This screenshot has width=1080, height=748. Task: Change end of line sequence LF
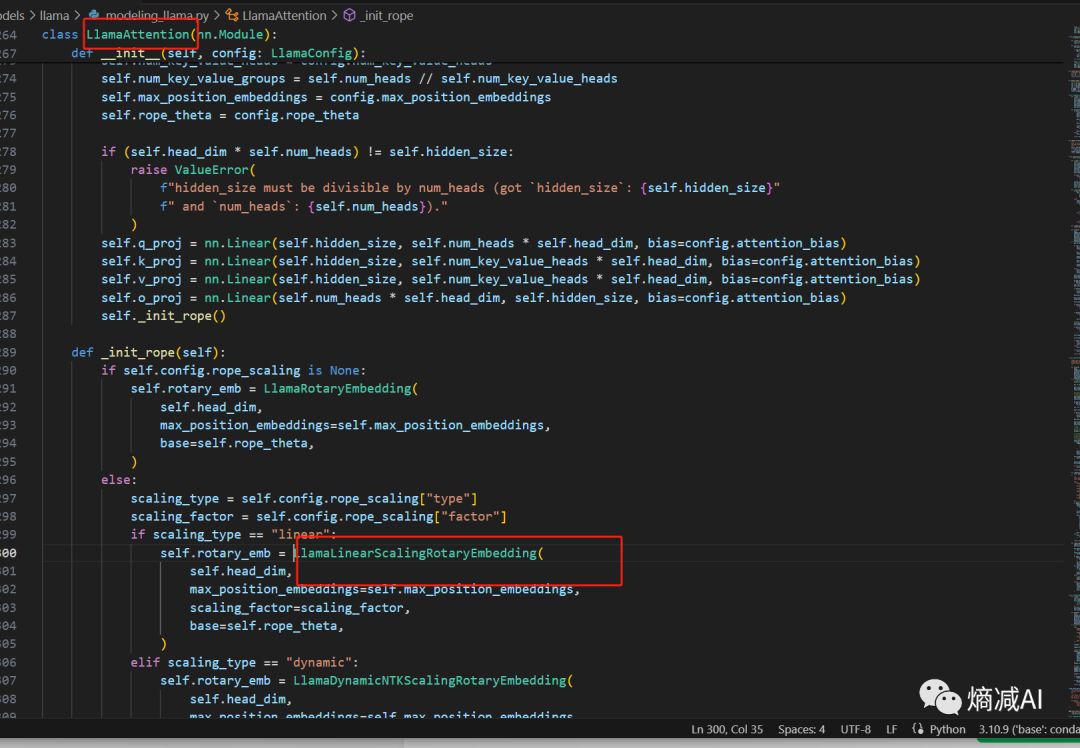click(891, 729)
